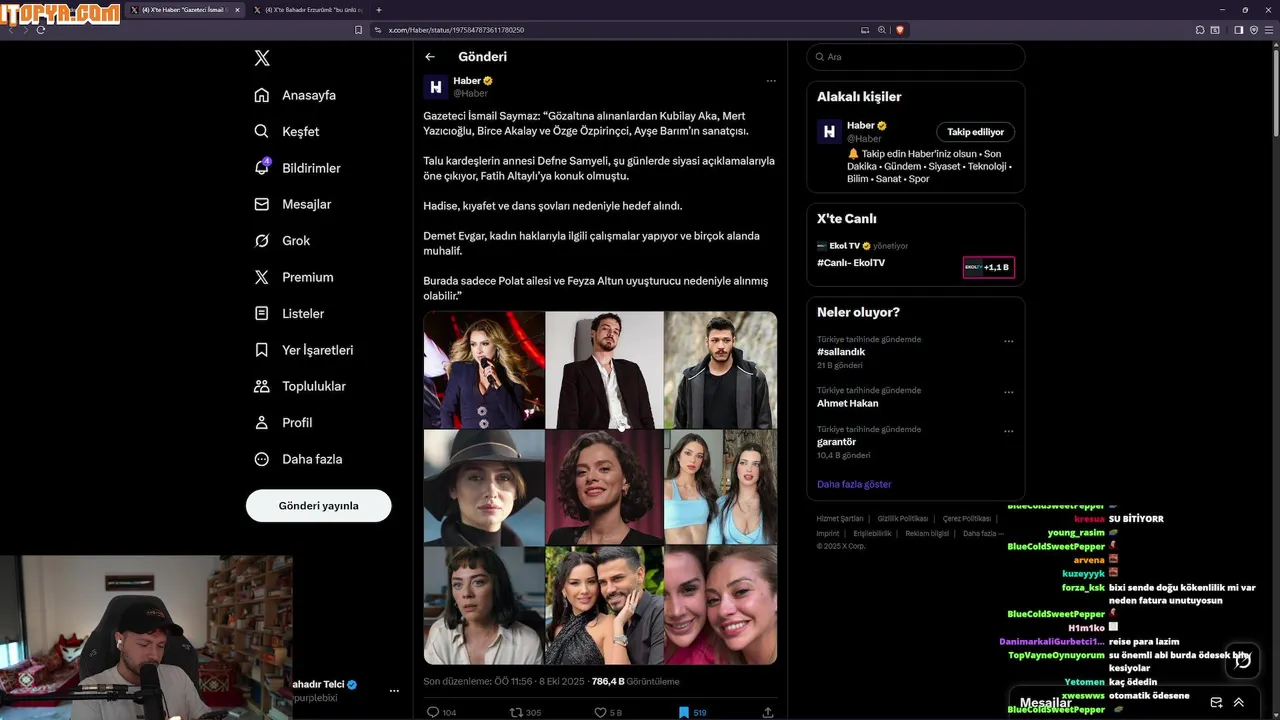Open the browser extensions puzzle icon

point(1200,30)
